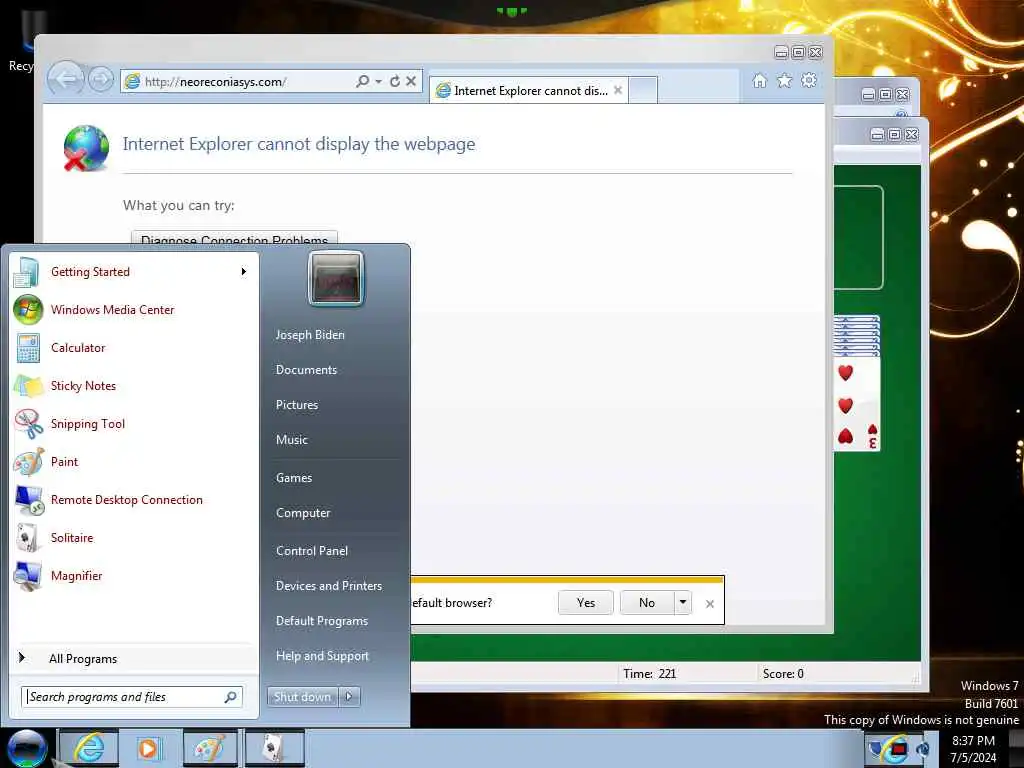The image size is (1024, 768).
Task: Launch the Snipping Tool
Action: click(x=131, y=423)
